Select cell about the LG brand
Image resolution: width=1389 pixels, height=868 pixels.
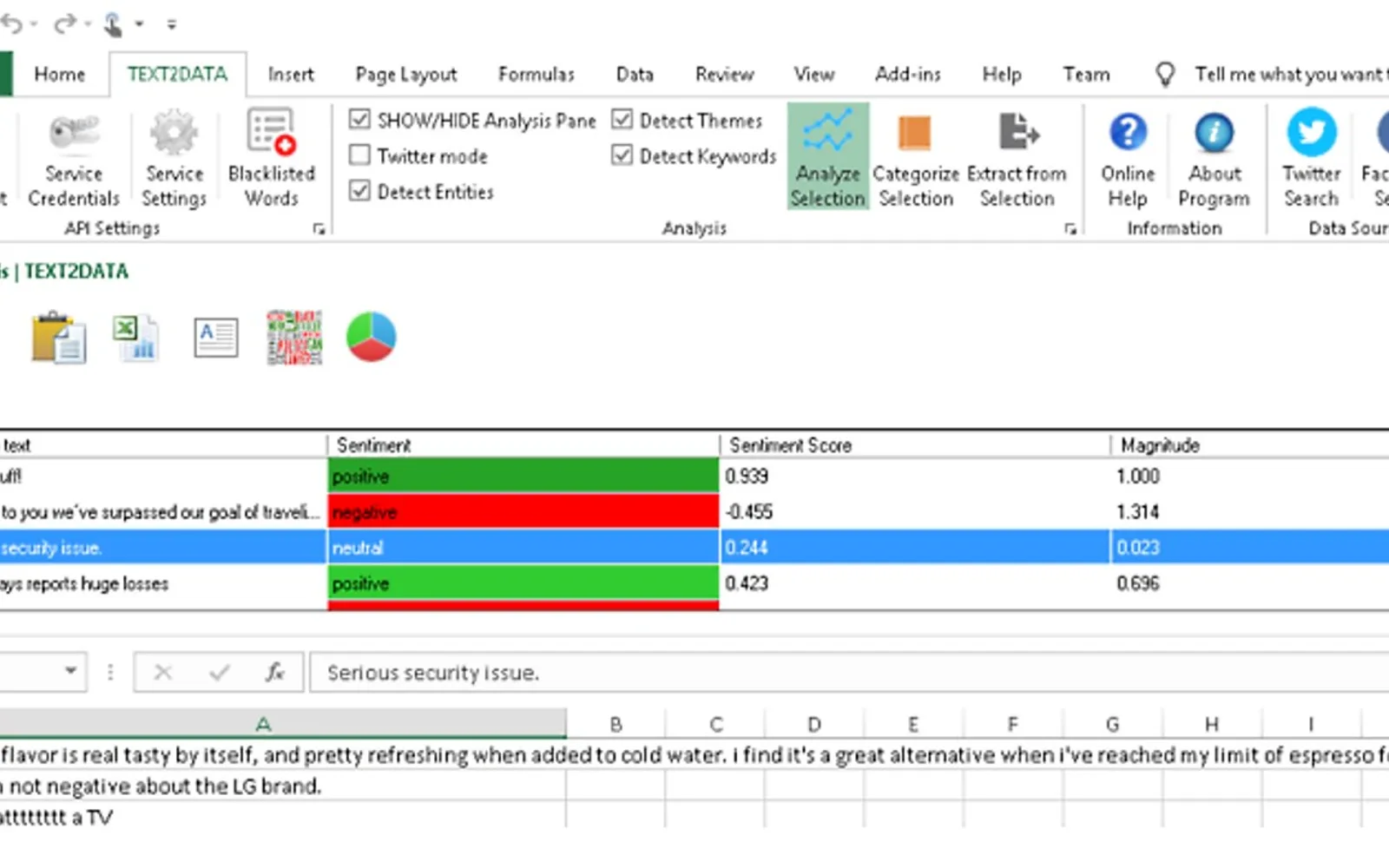point(282,786)
